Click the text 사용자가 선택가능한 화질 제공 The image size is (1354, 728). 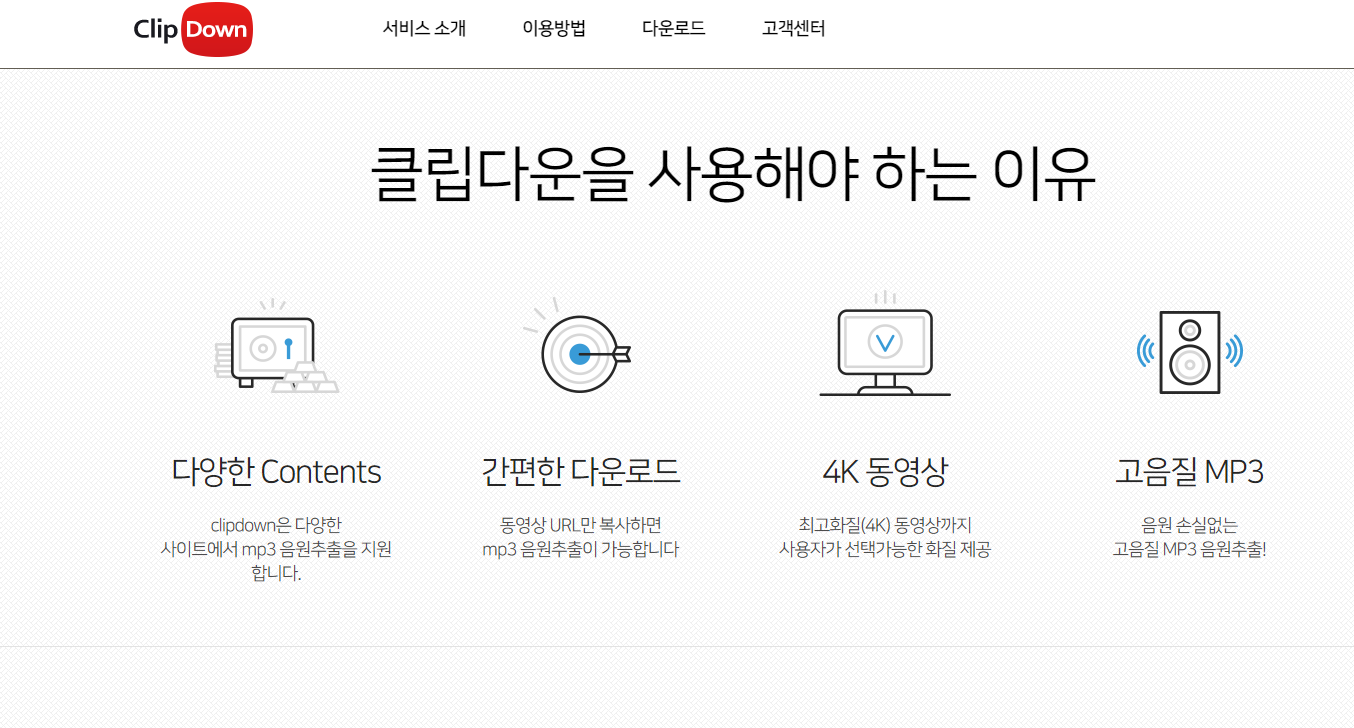point(885,549)
